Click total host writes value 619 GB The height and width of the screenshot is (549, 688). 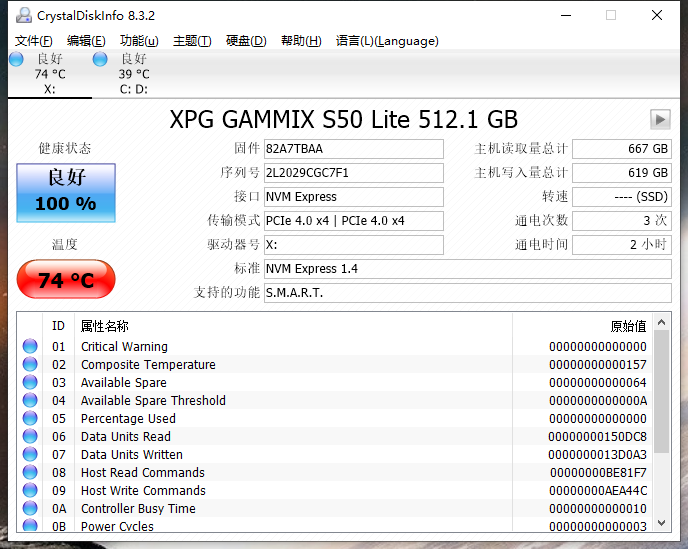pos(622,173)
